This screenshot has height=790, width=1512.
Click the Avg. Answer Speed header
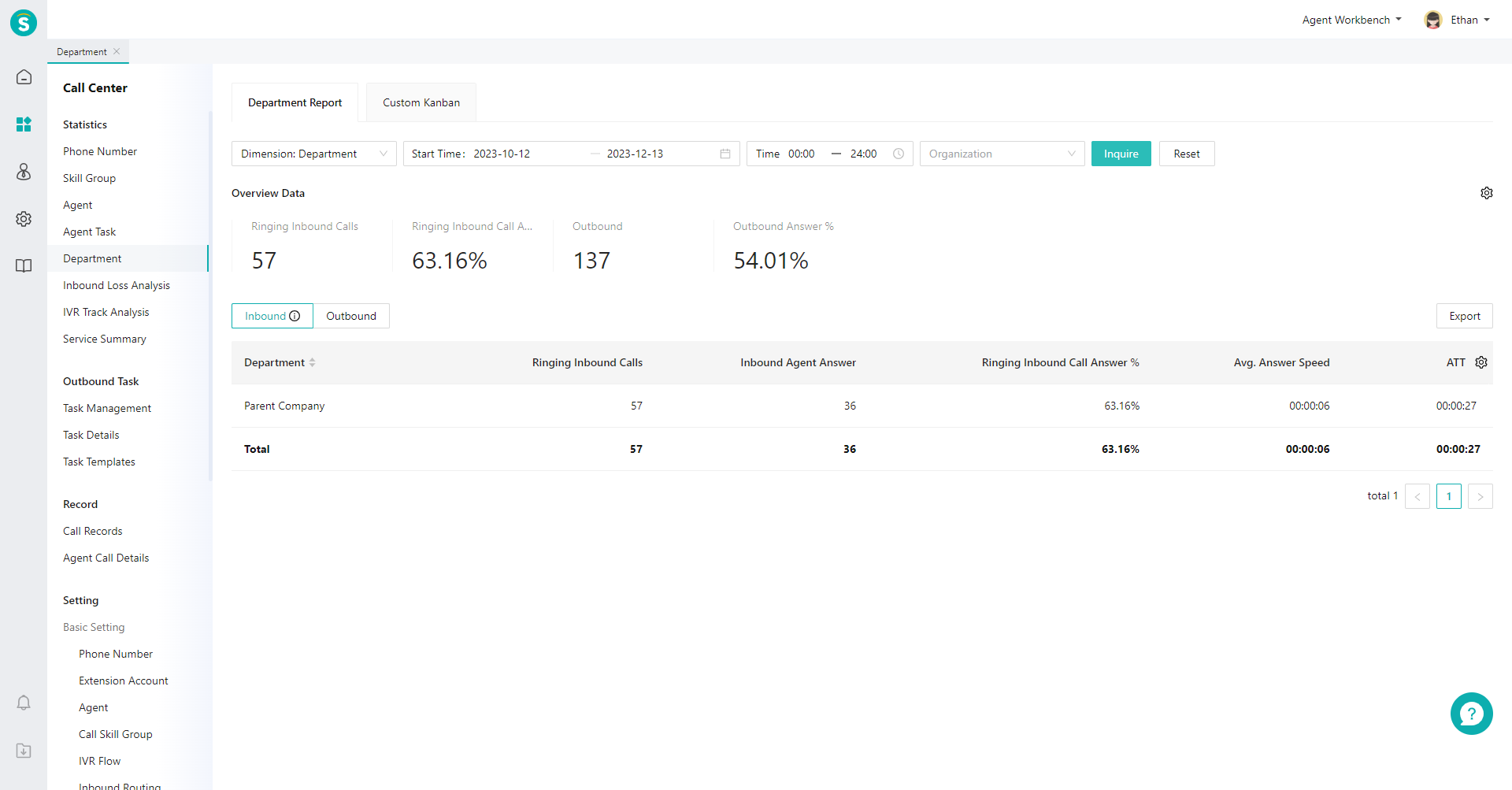click(1281, 362)
